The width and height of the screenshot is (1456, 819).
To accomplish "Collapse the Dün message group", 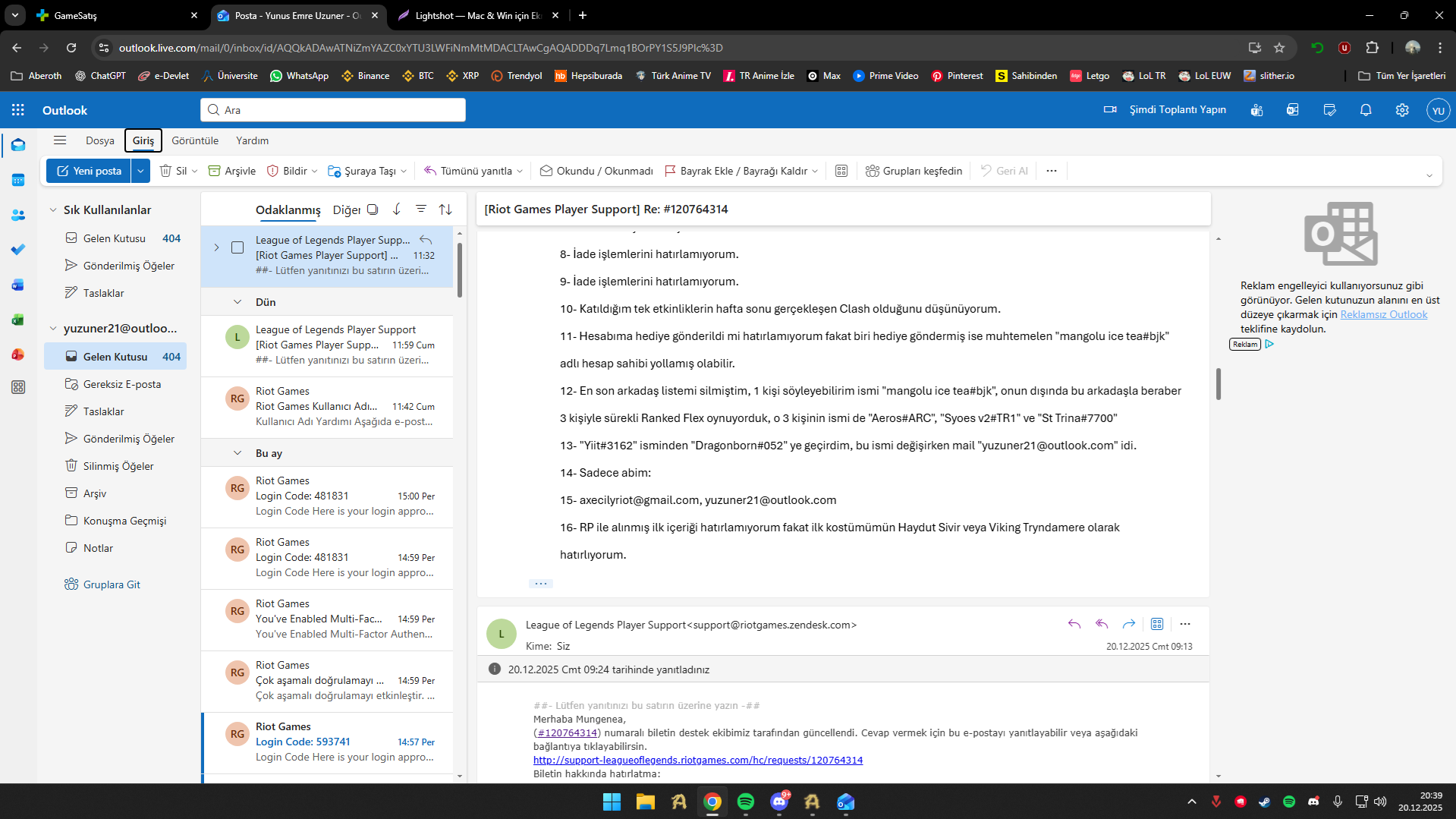I will [x=237, y=302].
